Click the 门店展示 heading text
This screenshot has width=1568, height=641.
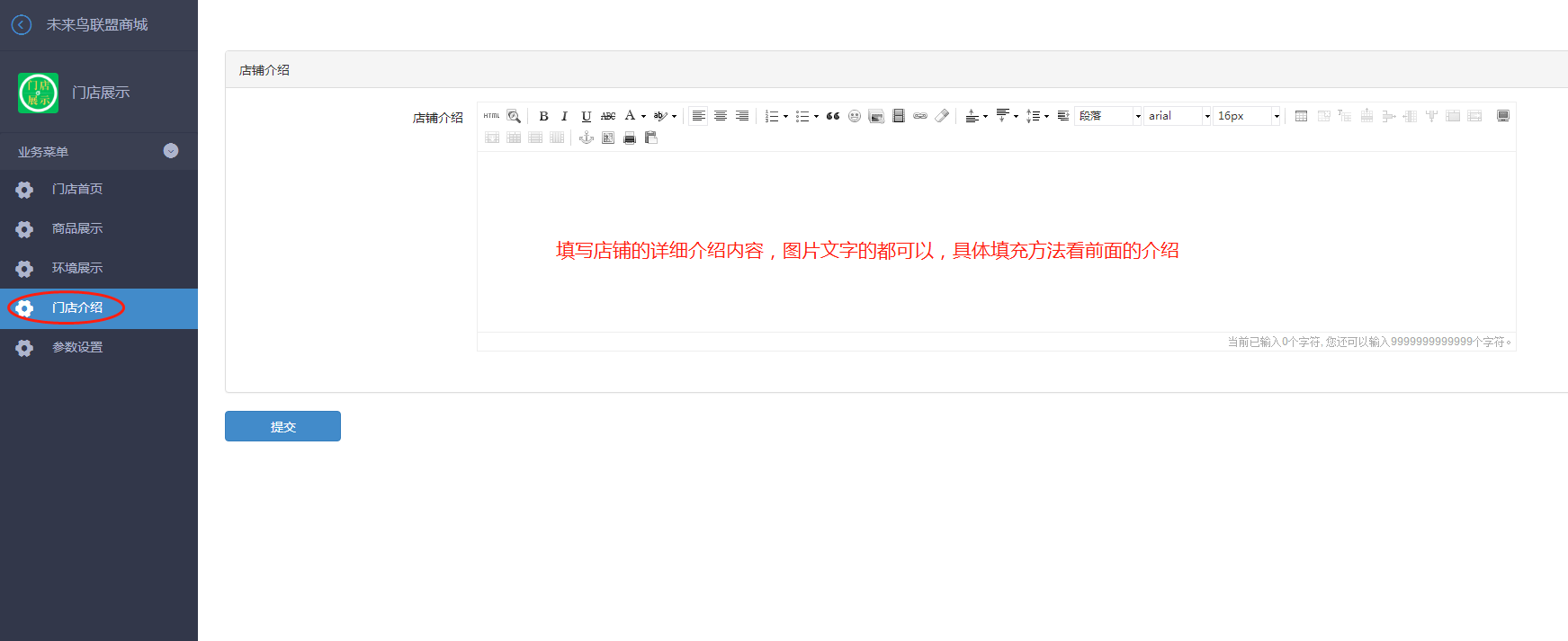pos(101,93)
